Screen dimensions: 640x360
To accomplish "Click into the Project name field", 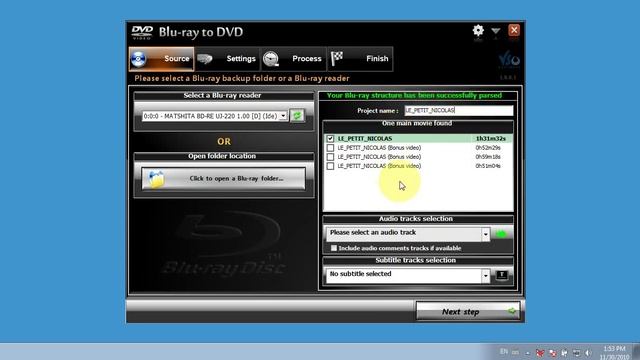I will 459,111.
